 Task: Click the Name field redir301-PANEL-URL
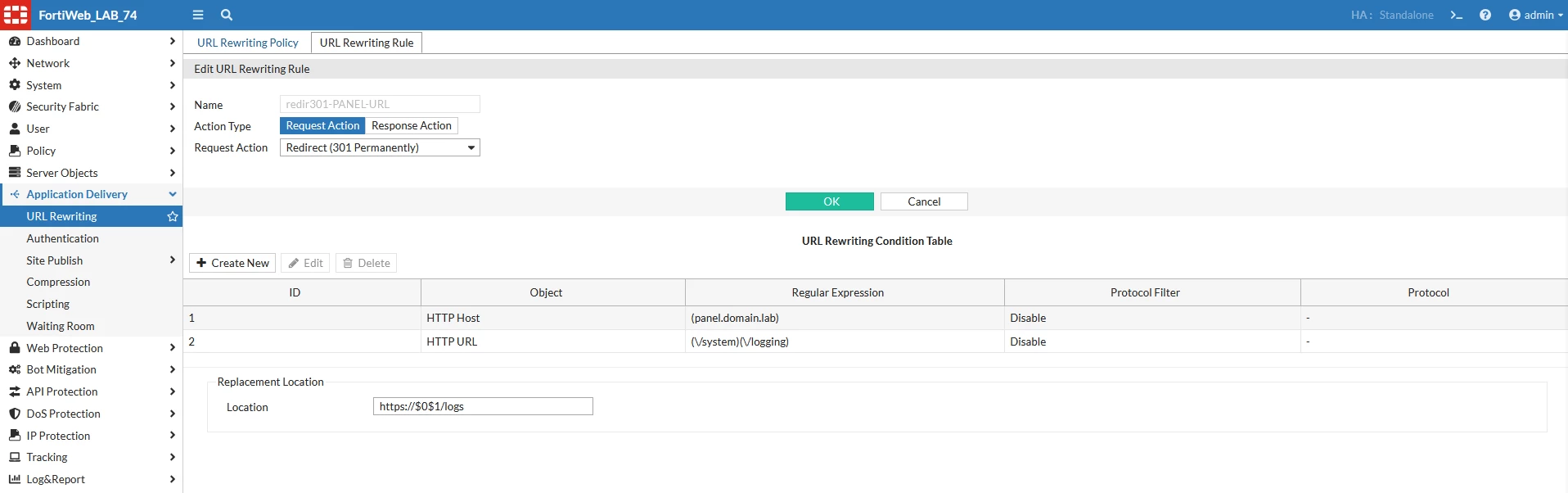[x=380, y=104]
